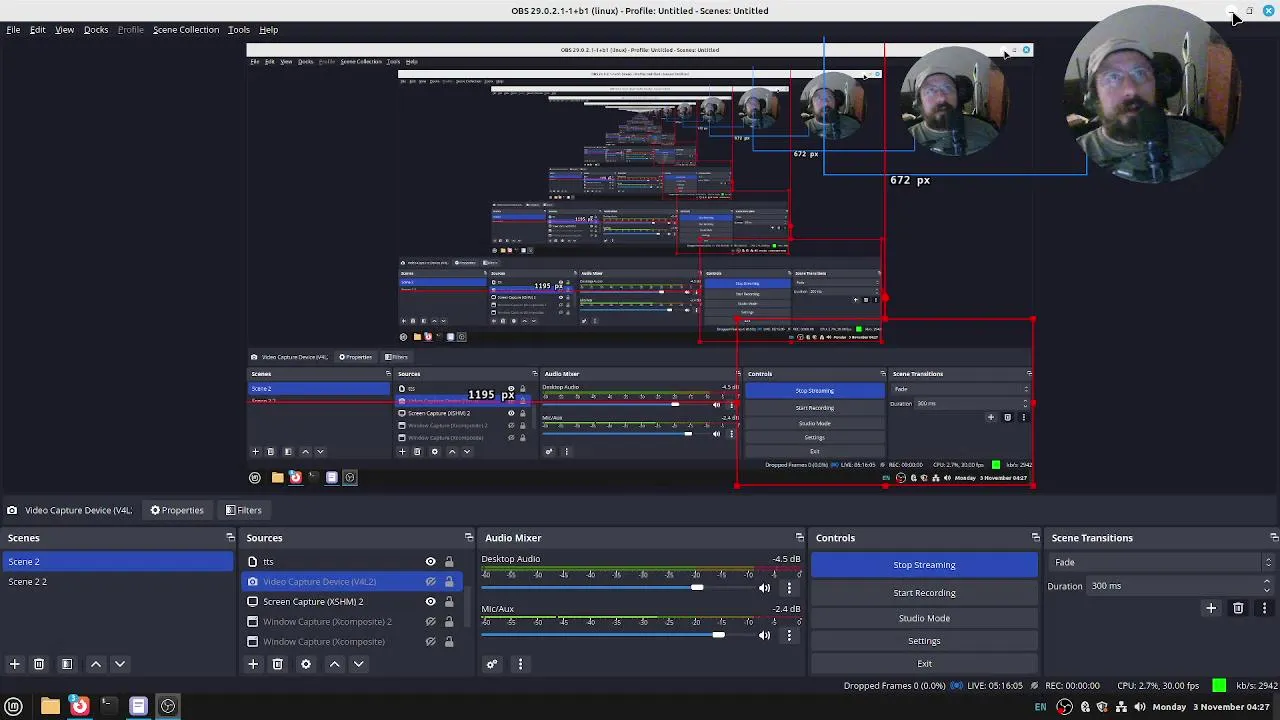This screenshot has height=720, width=1280.
Task: Open source properties gear icon
Action: pos(306,664)
